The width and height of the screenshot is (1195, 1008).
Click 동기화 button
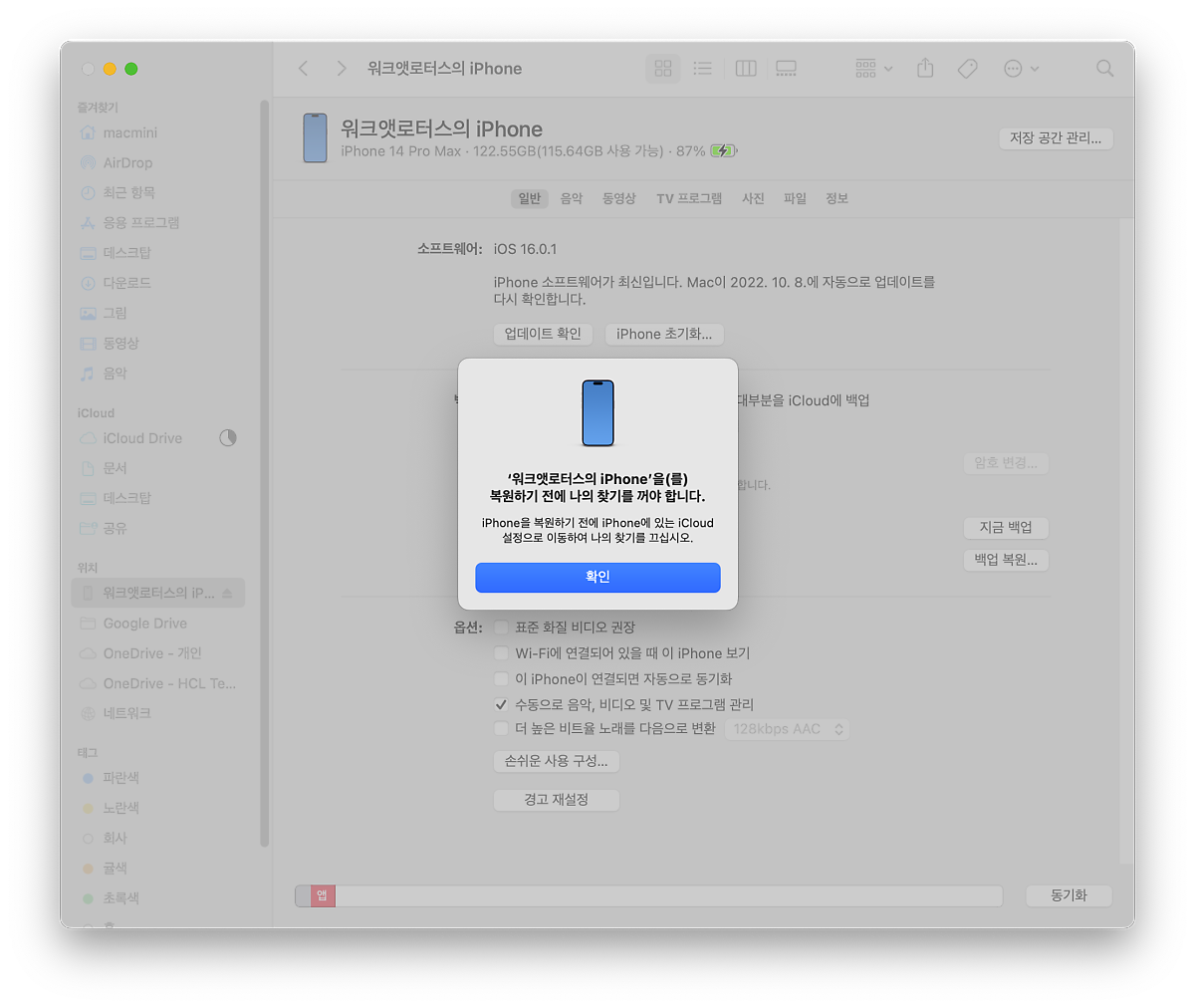(1069, 895)
